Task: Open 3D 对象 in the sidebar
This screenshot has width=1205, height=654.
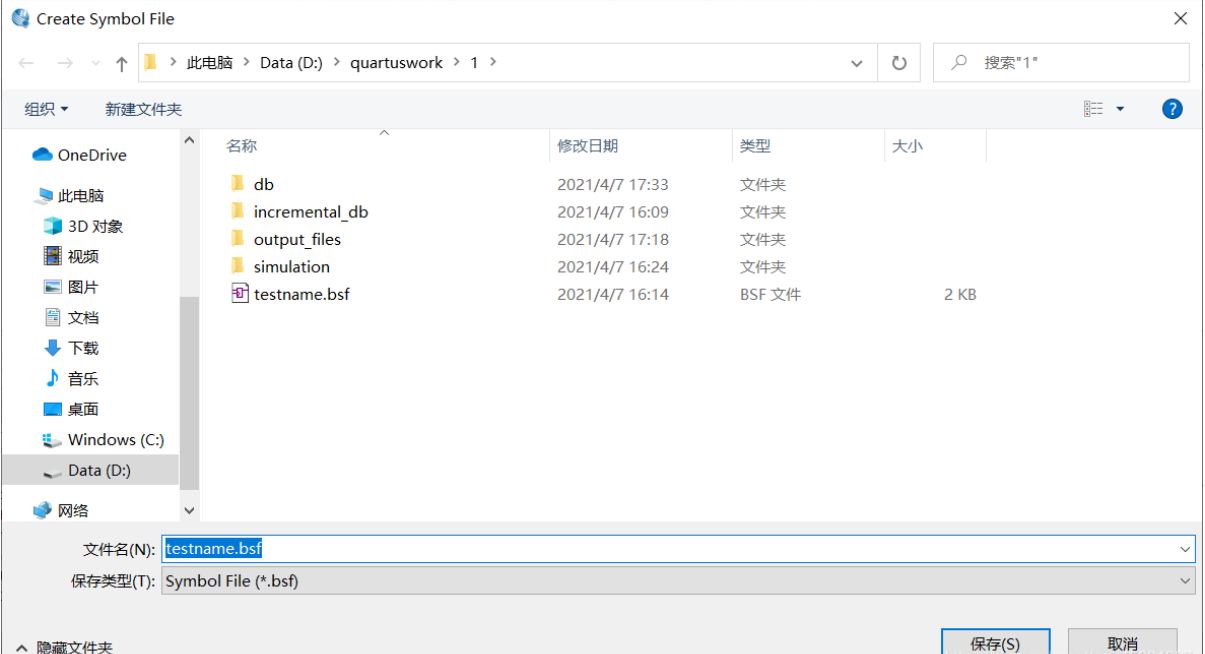Action: tap(84, 226)
